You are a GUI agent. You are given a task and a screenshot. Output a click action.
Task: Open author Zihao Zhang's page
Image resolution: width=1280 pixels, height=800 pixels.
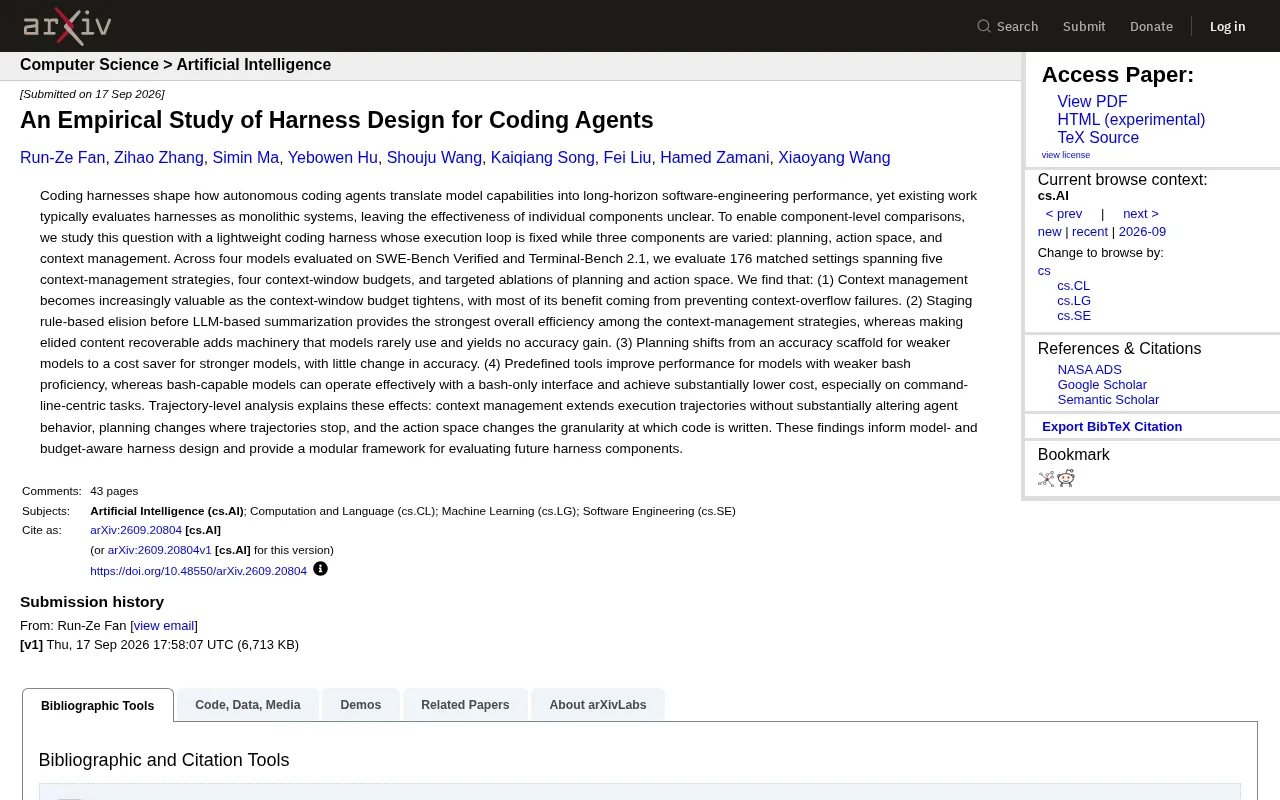point(159,158)
